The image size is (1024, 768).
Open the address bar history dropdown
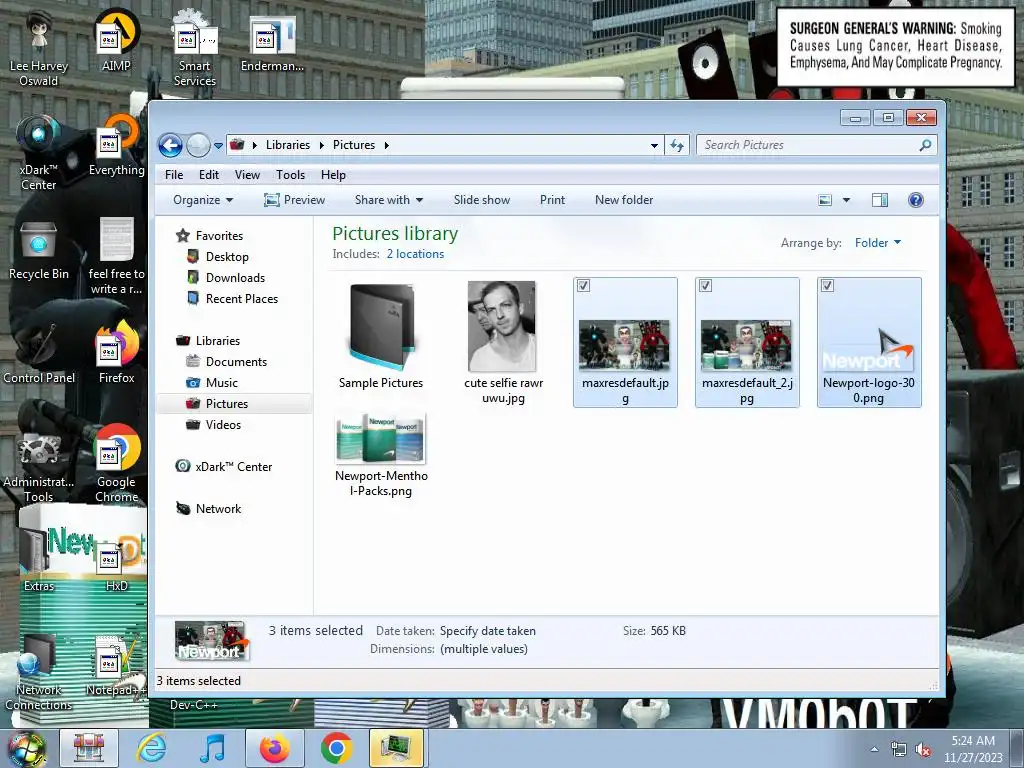click(654, 146)
